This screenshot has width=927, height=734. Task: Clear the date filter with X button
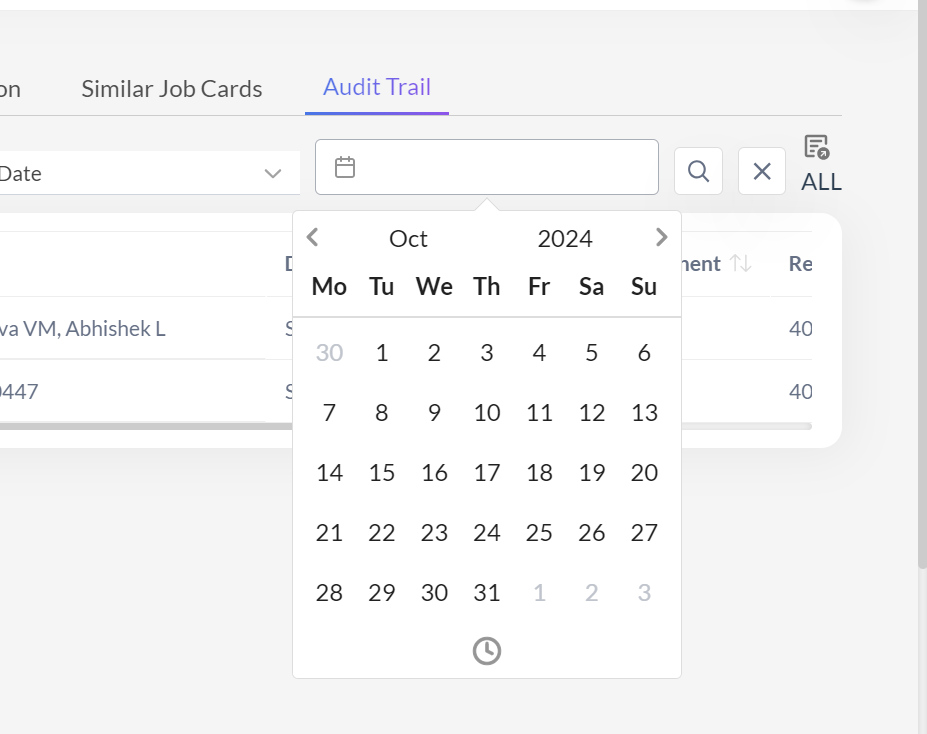pyautogui.click(x=761, y=171)
